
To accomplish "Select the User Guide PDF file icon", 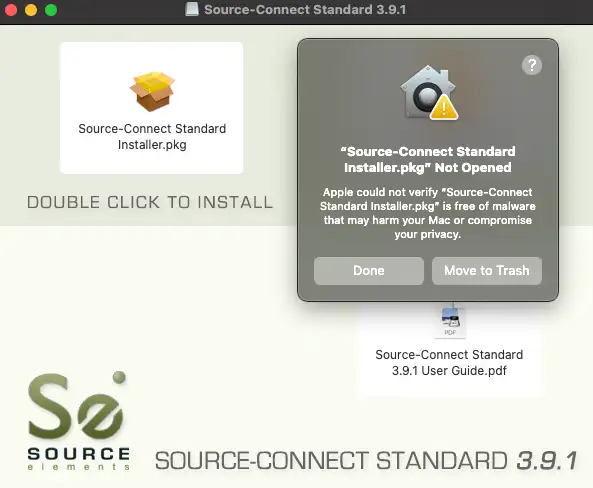I will 450,322.
